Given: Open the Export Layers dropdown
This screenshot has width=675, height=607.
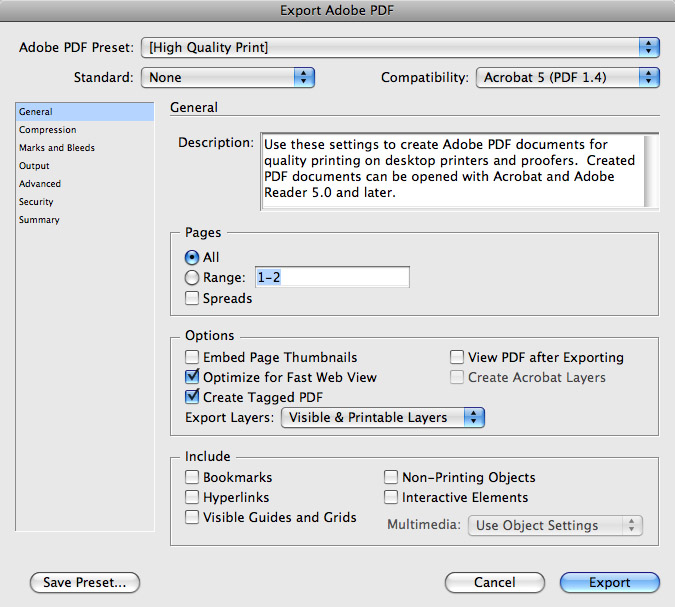Looking at the screenshot, I should [382, 417].
